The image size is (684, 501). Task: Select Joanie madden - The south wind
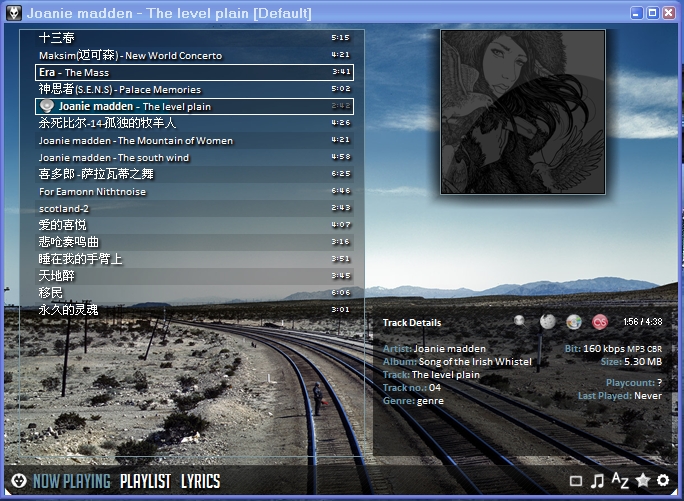[x=114, y=157]
